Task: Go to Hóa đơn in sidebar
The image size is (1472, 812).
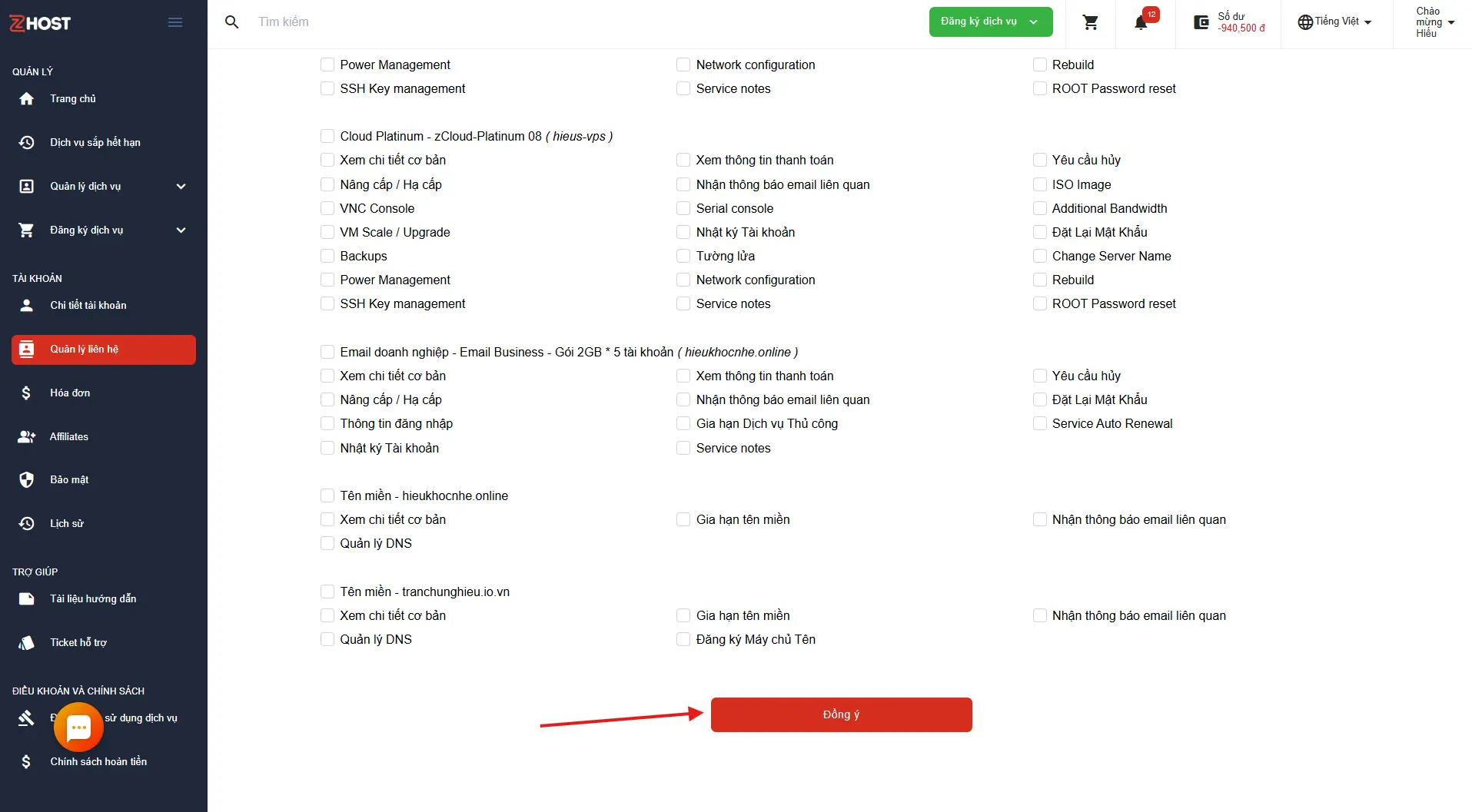Action: point(70,393)
